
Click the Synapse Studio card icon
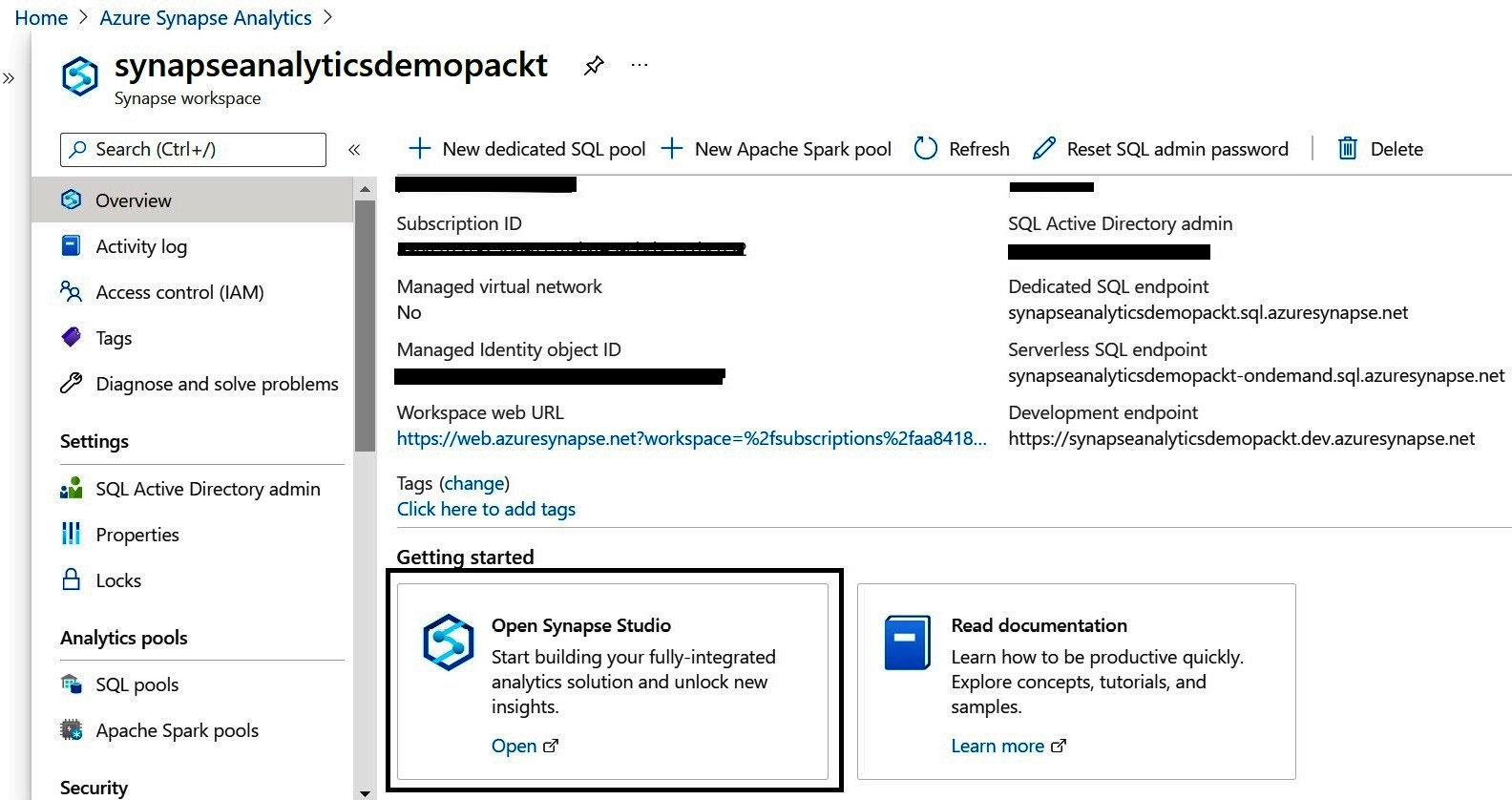[x=449, y=642]
